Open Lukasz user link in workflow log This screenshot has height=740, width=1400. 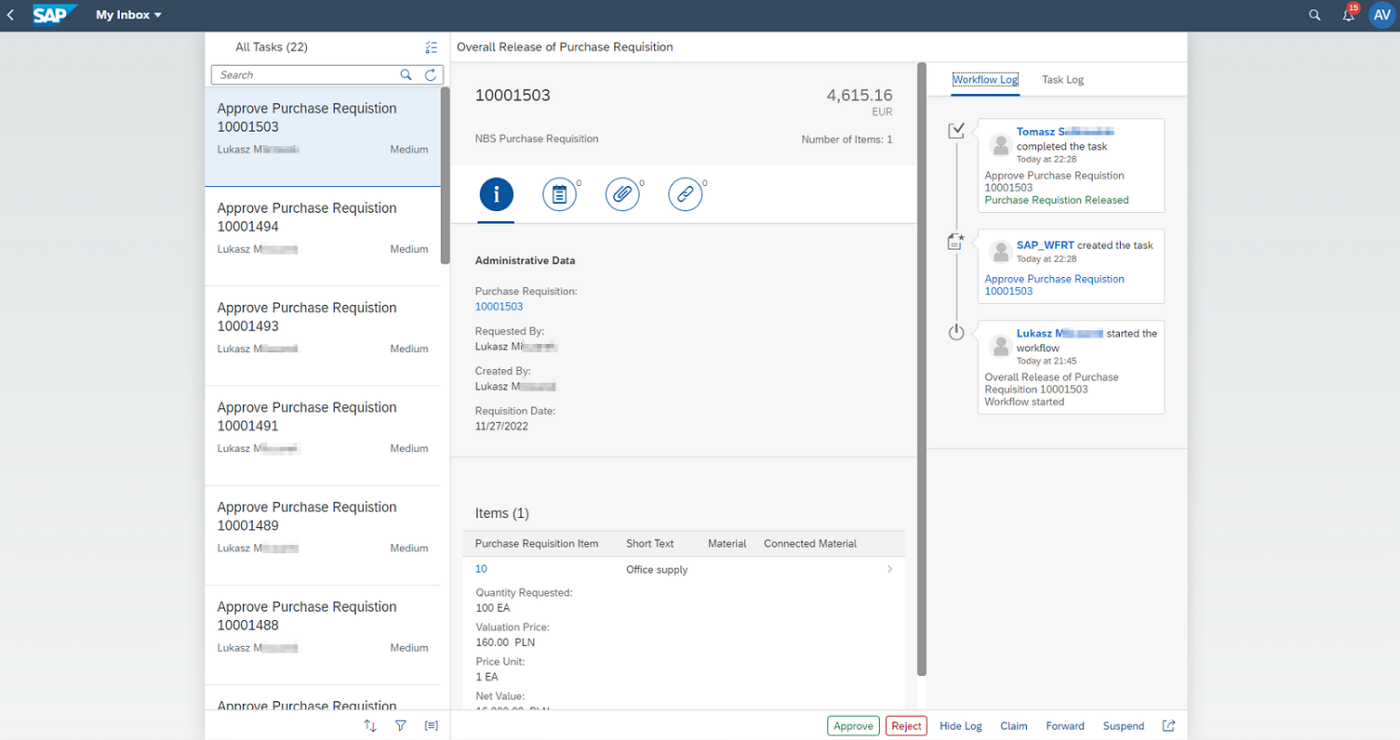(x=1059, y=334)
